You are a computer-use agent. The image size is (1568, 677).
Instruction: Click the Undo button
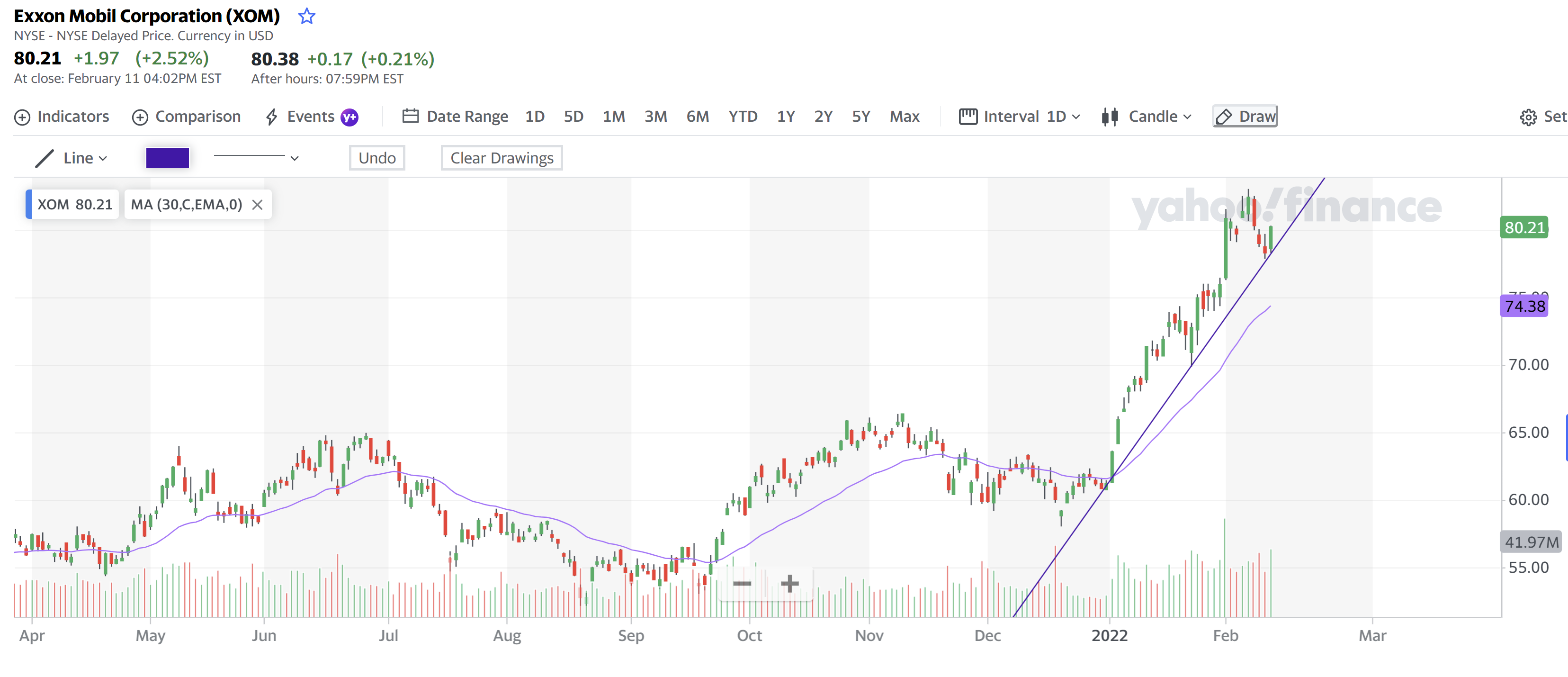pos(377,158)
